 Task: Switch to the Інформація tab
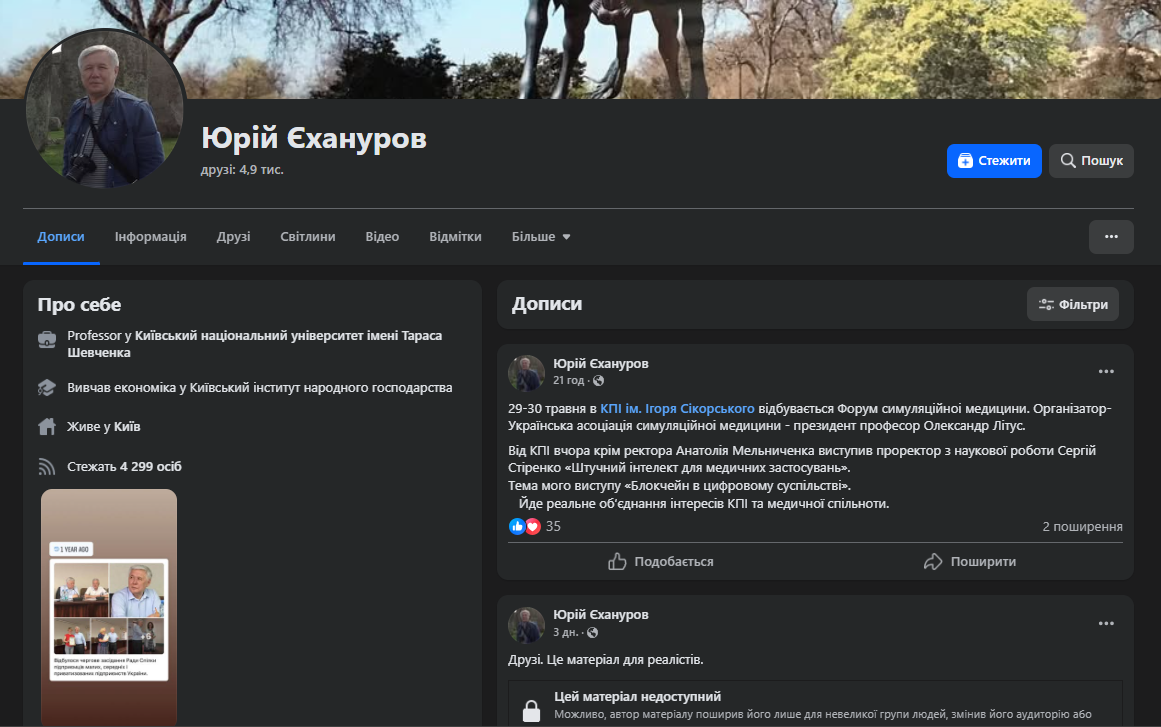click(150, 237)
